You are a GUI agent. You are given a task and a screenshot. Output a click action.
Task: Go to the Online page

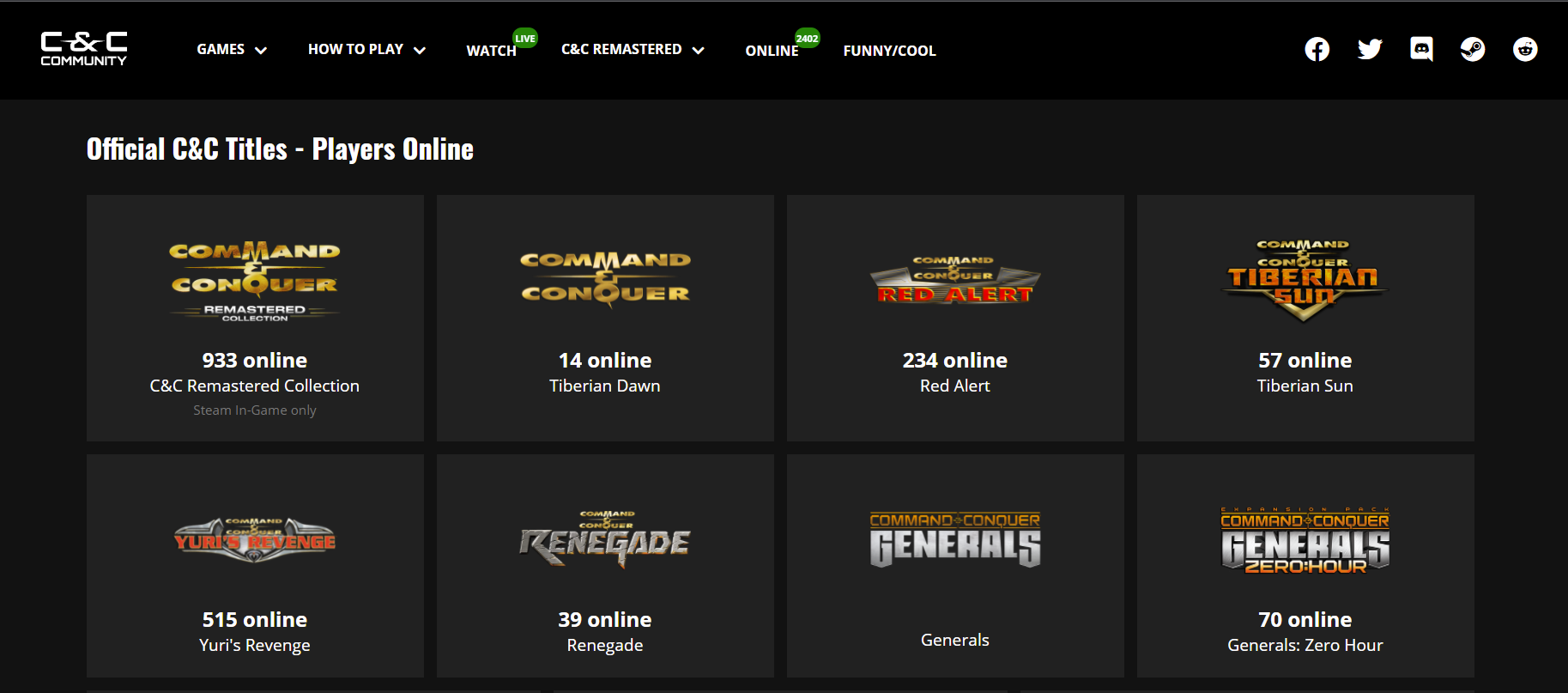click(x=772, y=51)
